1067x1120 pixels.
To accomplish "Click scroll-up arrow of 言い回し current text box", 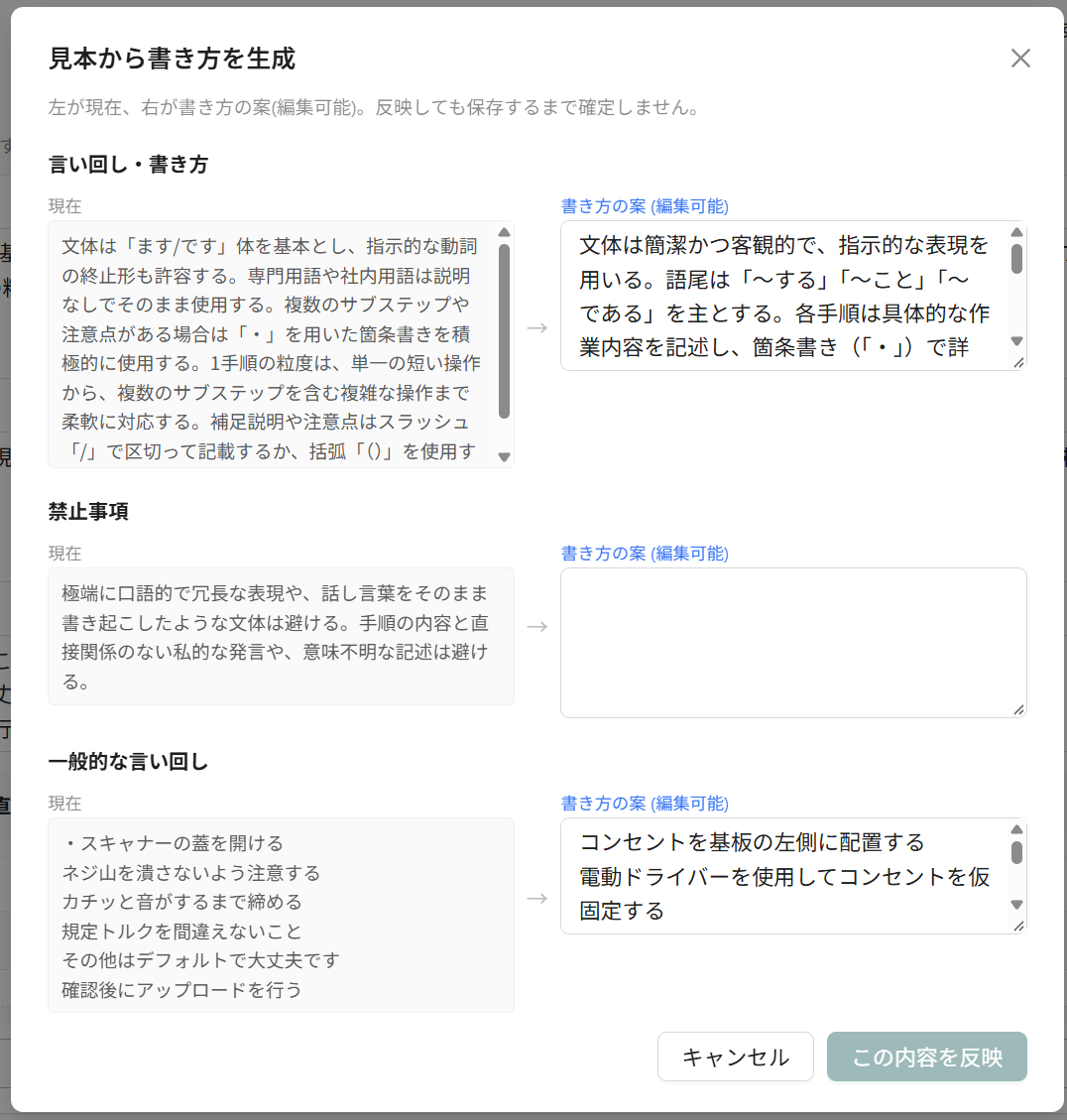I will 504,232.
